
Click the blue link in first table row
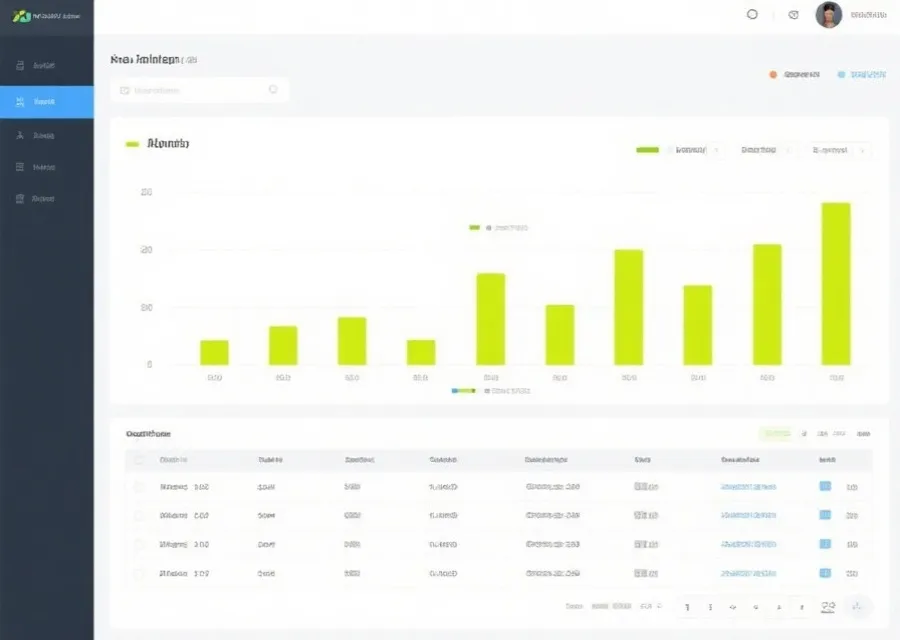click(x=748, y=487)
